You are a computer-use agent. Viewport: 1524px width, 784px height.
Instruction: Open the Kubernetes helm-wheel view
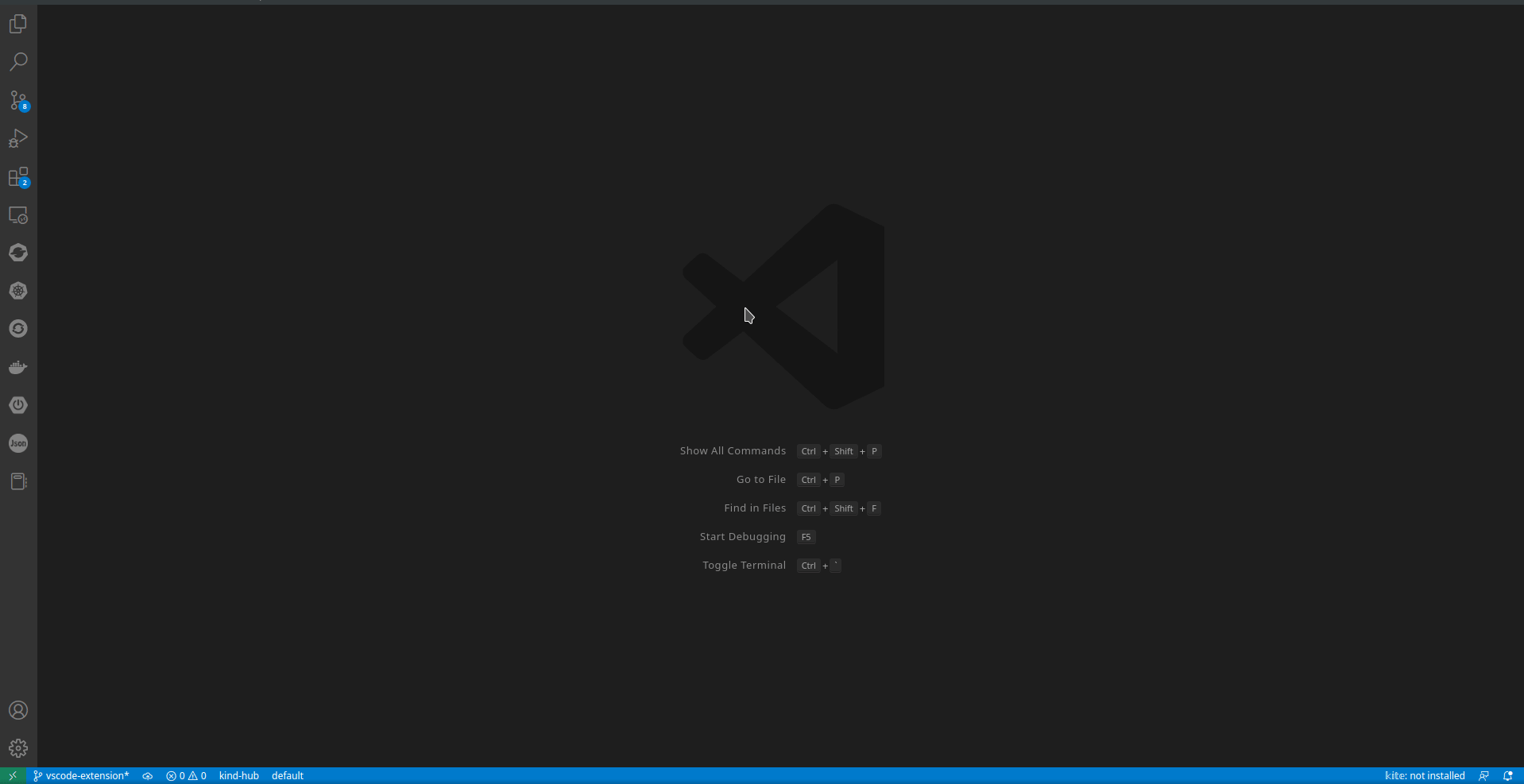click(18, 291)
